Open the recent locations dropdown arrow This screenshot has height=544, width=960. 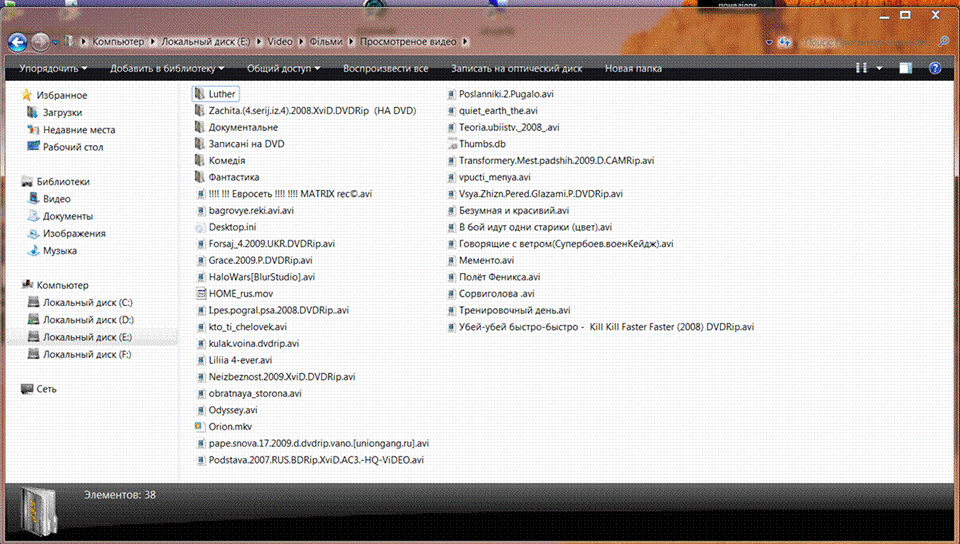coord(56,42)
